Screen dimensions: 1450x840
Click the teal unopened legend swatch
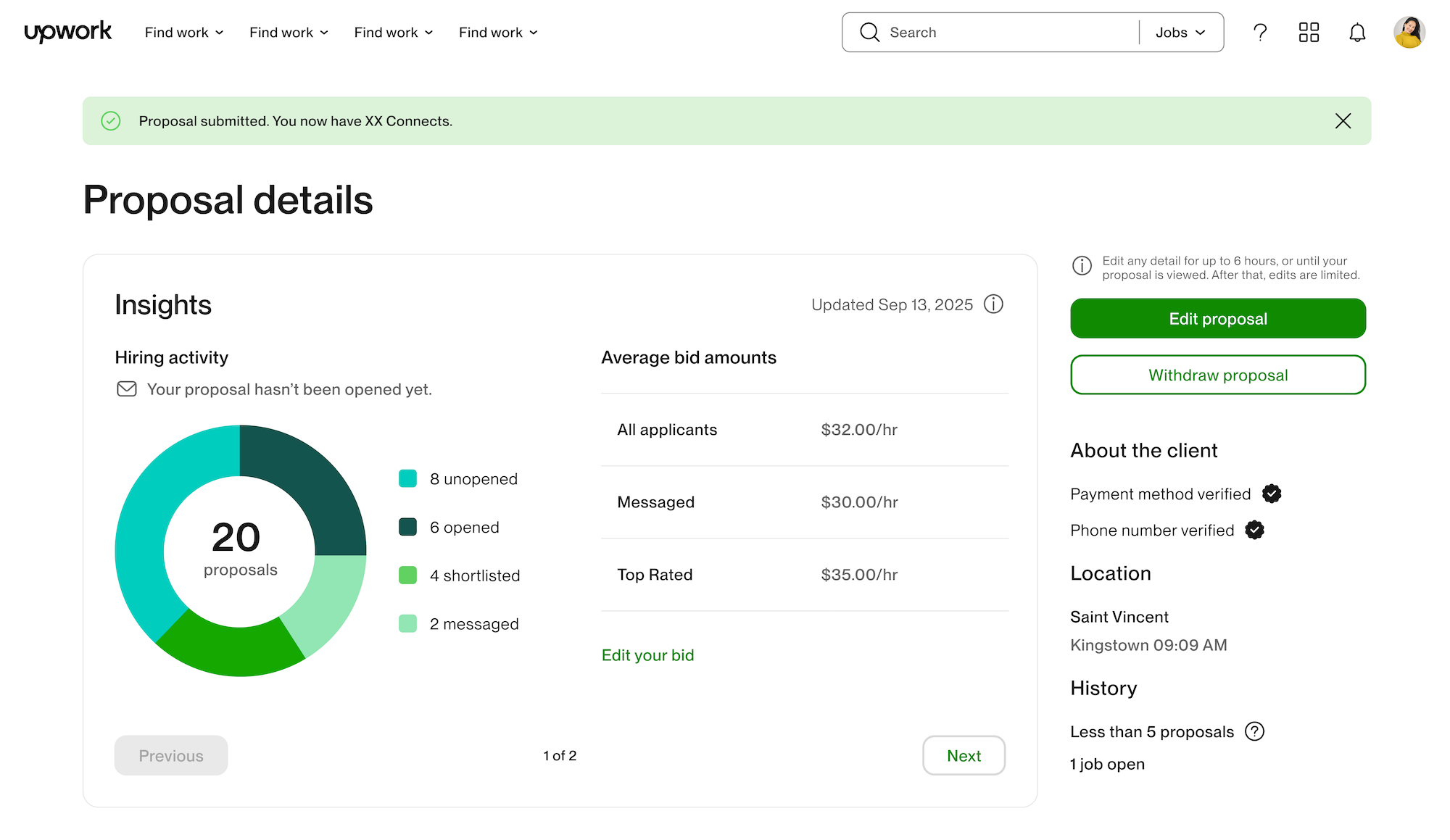click(x=407, y=478)
